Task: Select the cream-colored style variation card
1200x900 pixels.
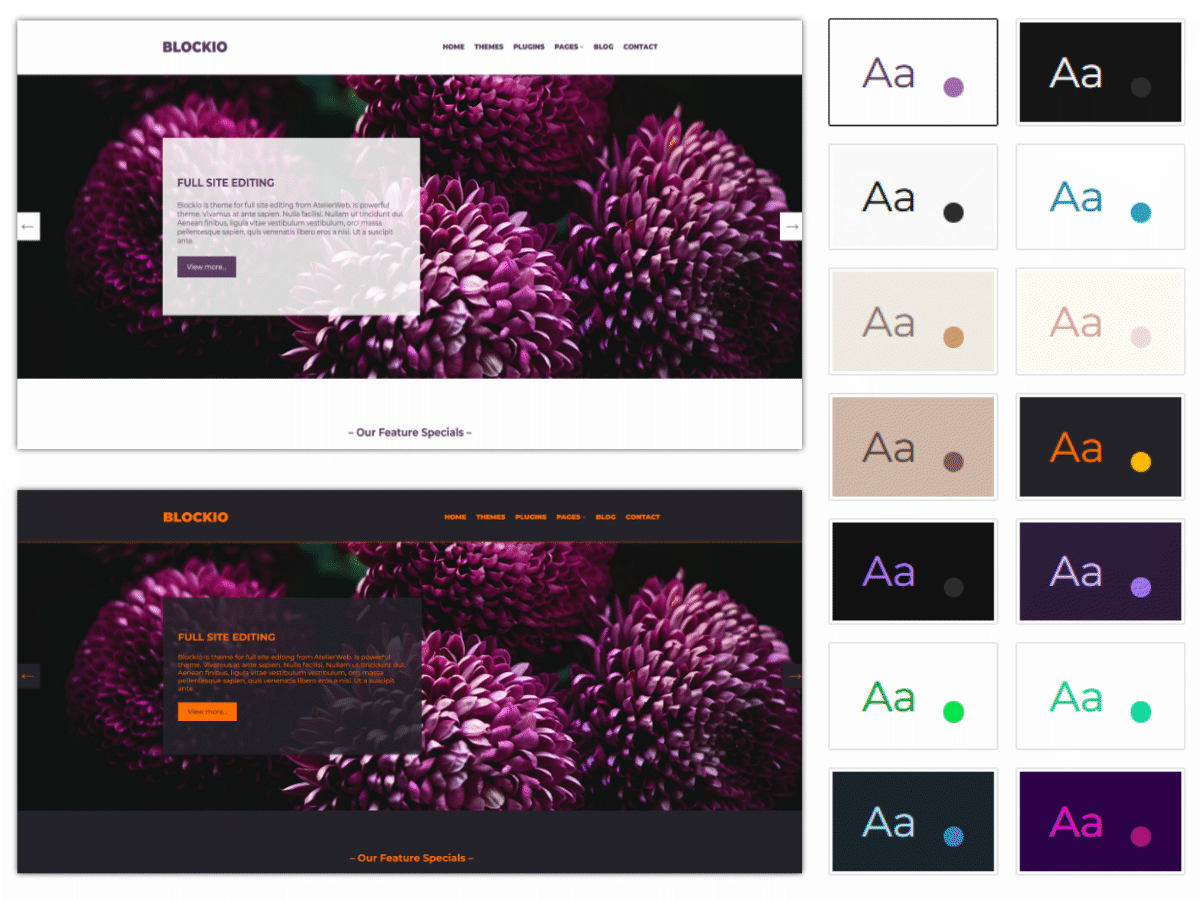Action: coord(913,321)
